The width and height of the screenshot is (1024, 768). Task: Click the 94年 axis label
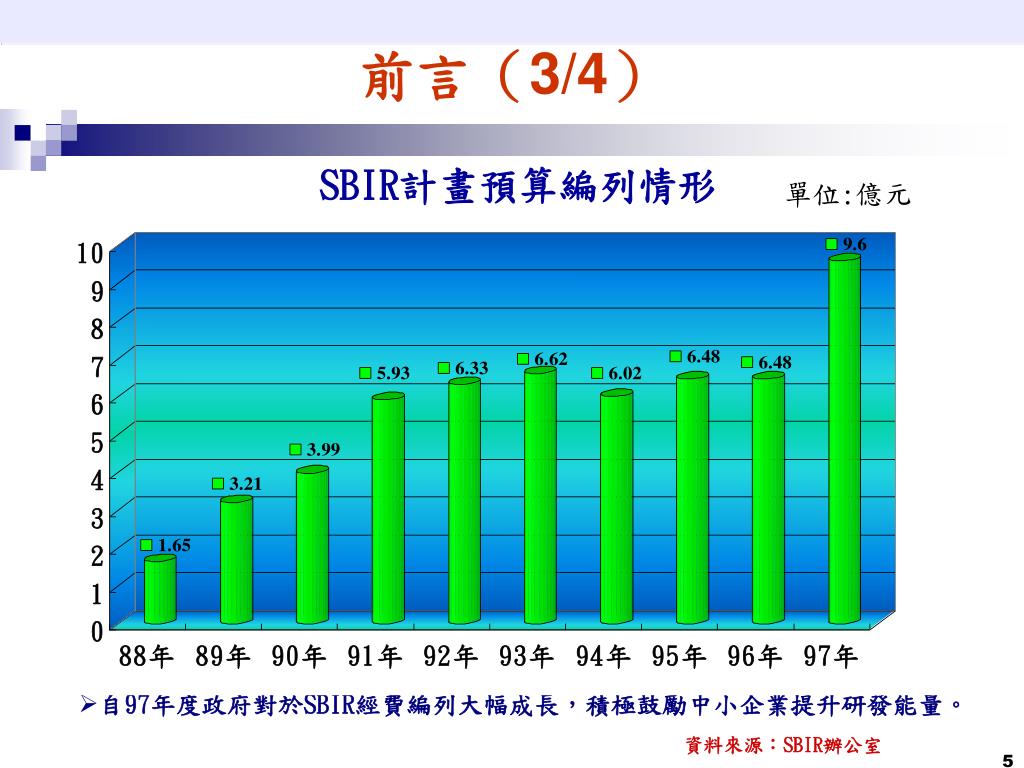tap(603, 656)
